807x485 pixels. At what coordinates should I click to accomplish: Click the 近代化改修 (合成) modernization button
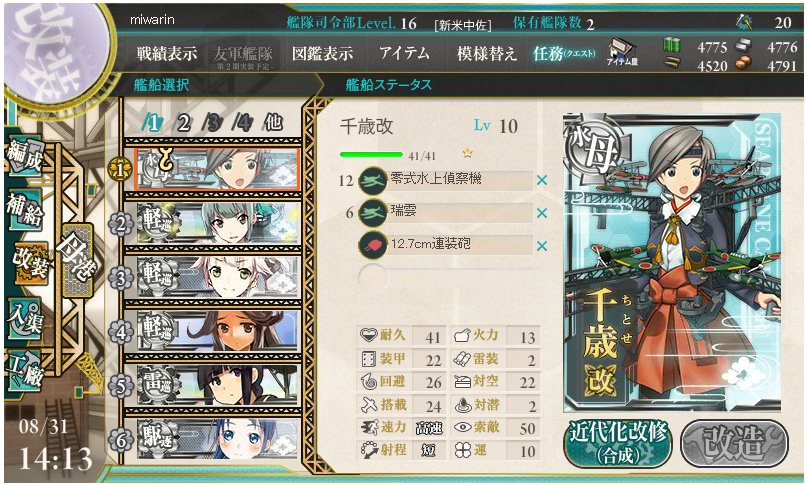[618, 443]
